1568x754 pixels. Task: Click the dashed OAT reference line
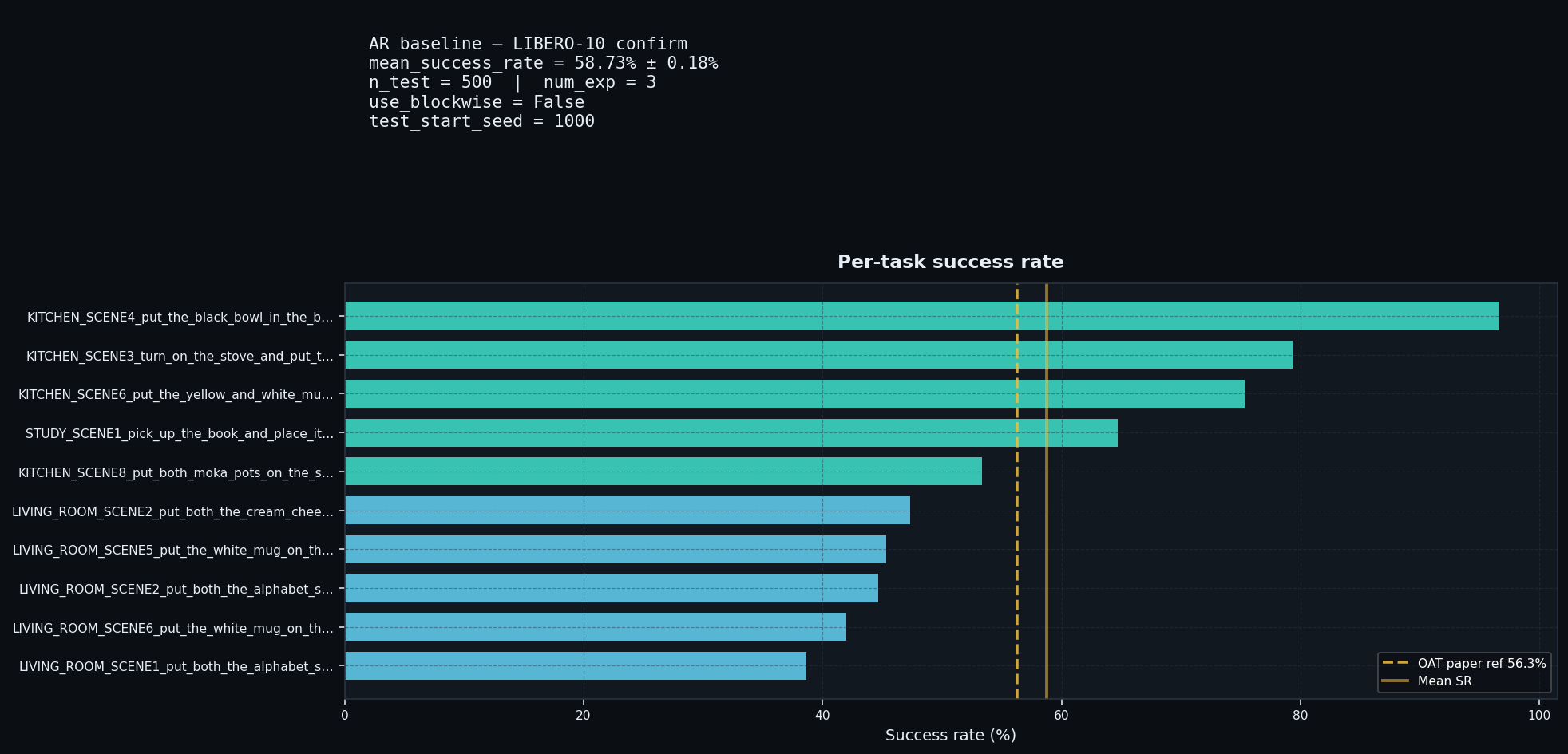(1017, 491)
